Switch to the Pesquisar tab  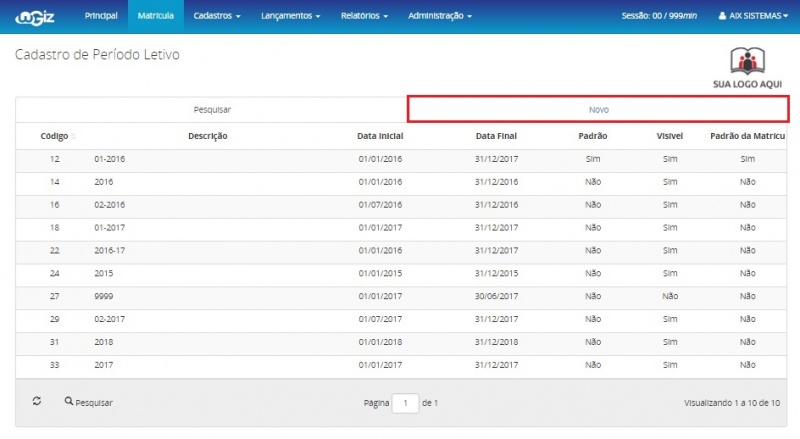(x=211, y=109)
